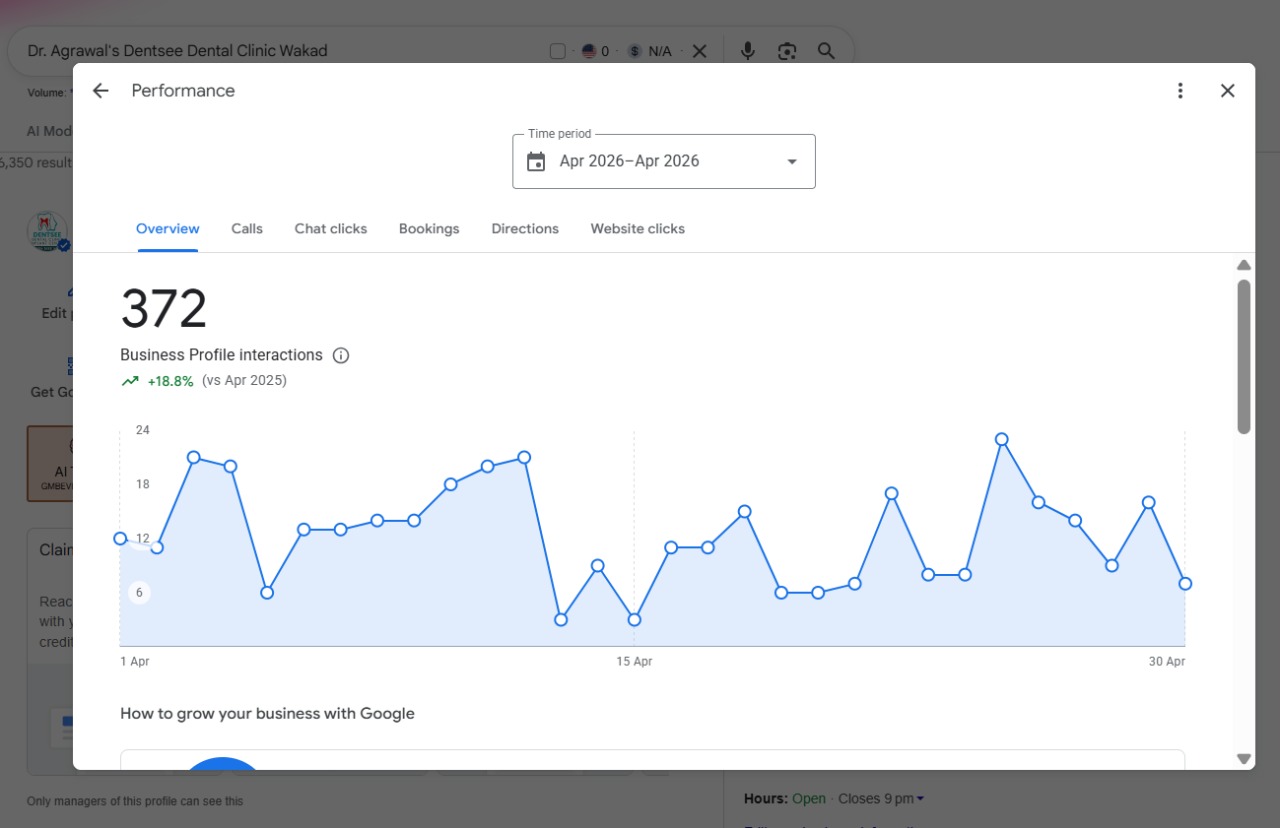The width and height of the screenshot is (1280, 828).
Task: Start voice search with microphone icon
Action: coord(747,51)
